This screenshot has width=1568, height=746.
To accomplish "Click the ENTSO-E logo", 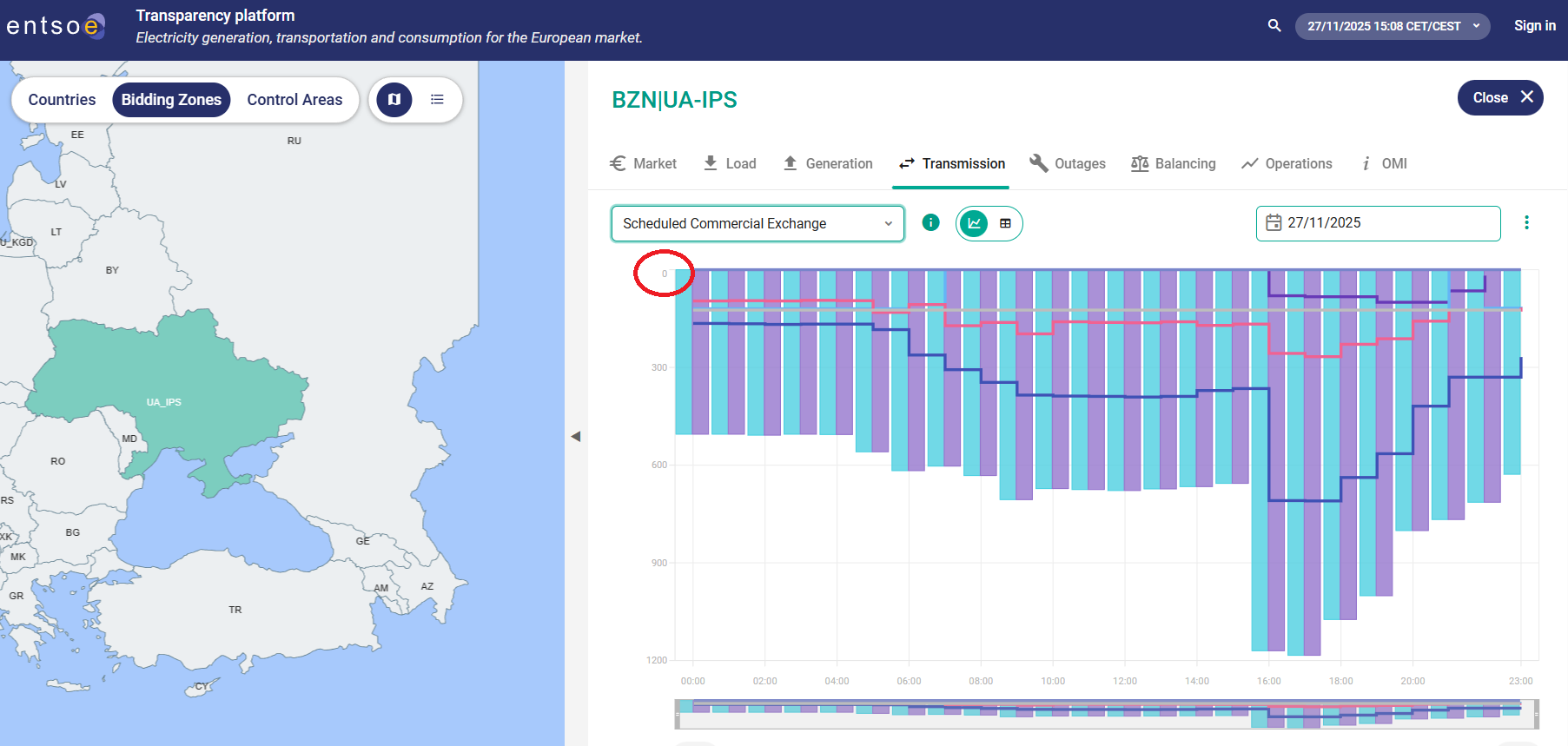I will click(56, 26).
